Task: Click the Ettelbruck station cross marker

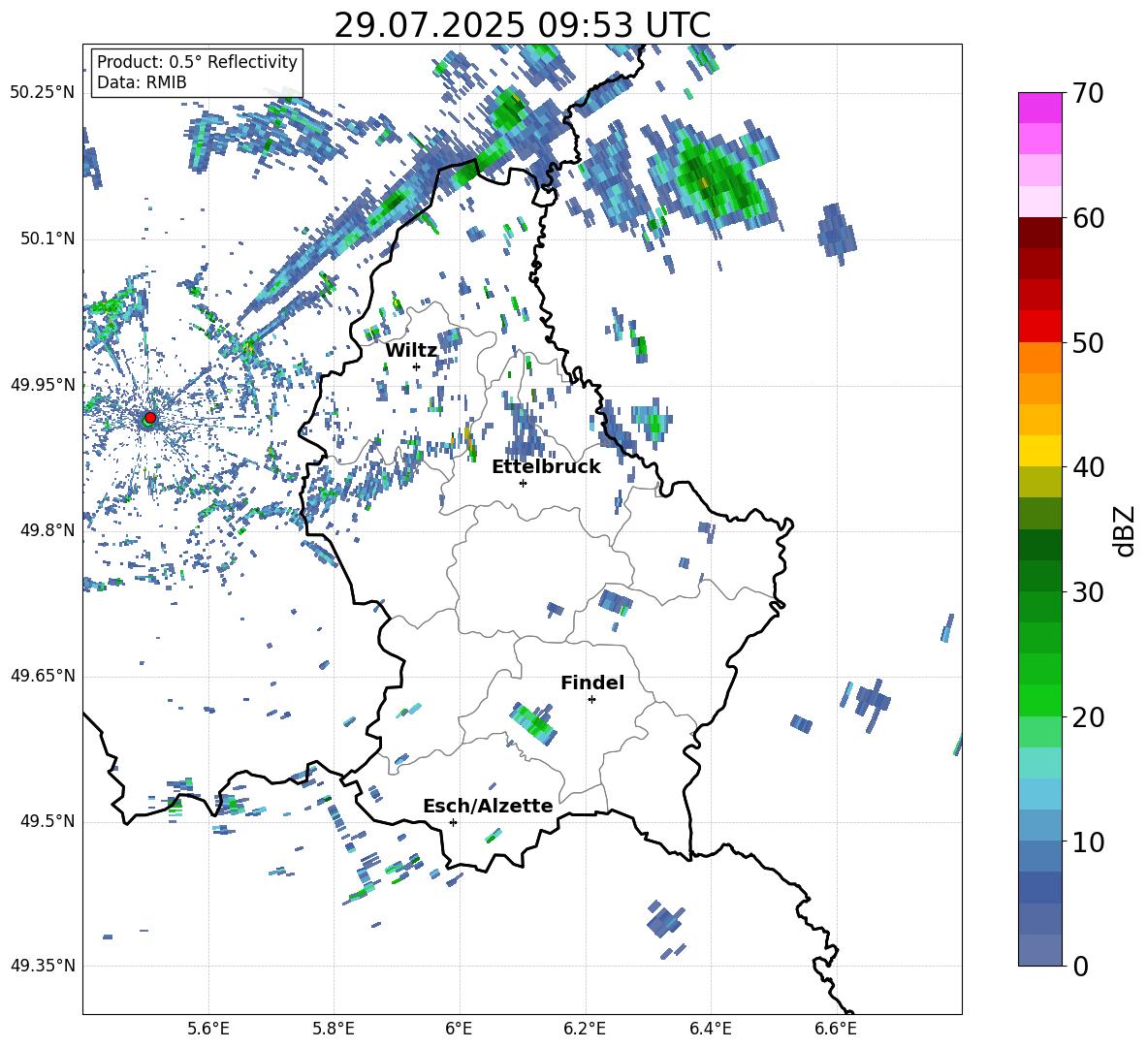Action: [523, 483]
